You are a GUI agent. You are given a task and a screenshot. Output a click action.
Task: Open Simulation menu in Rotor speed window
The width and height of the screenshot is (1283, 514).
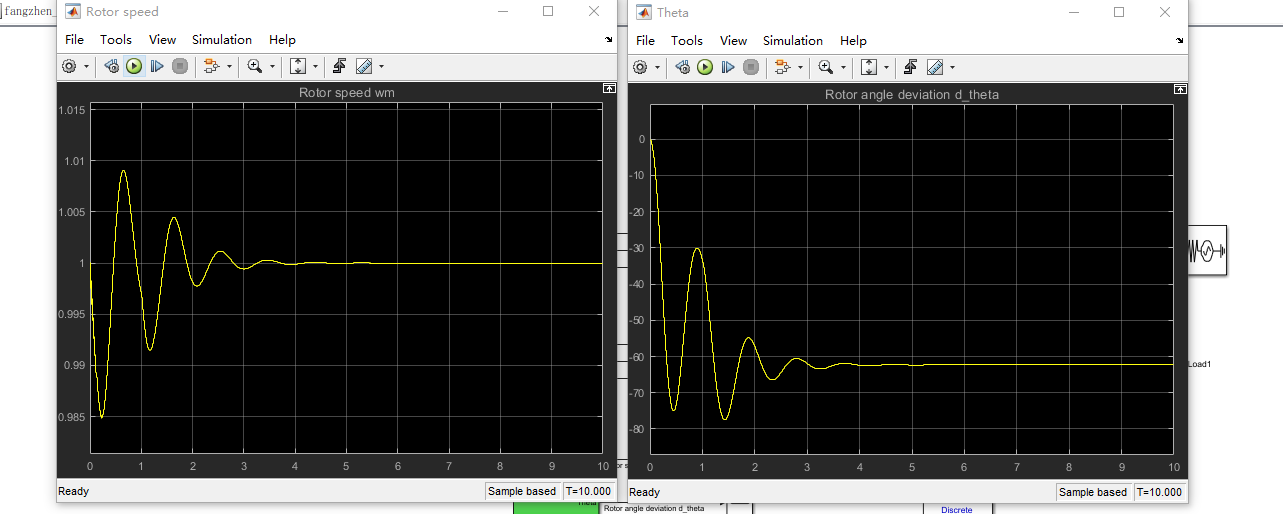tap(222, 40)
